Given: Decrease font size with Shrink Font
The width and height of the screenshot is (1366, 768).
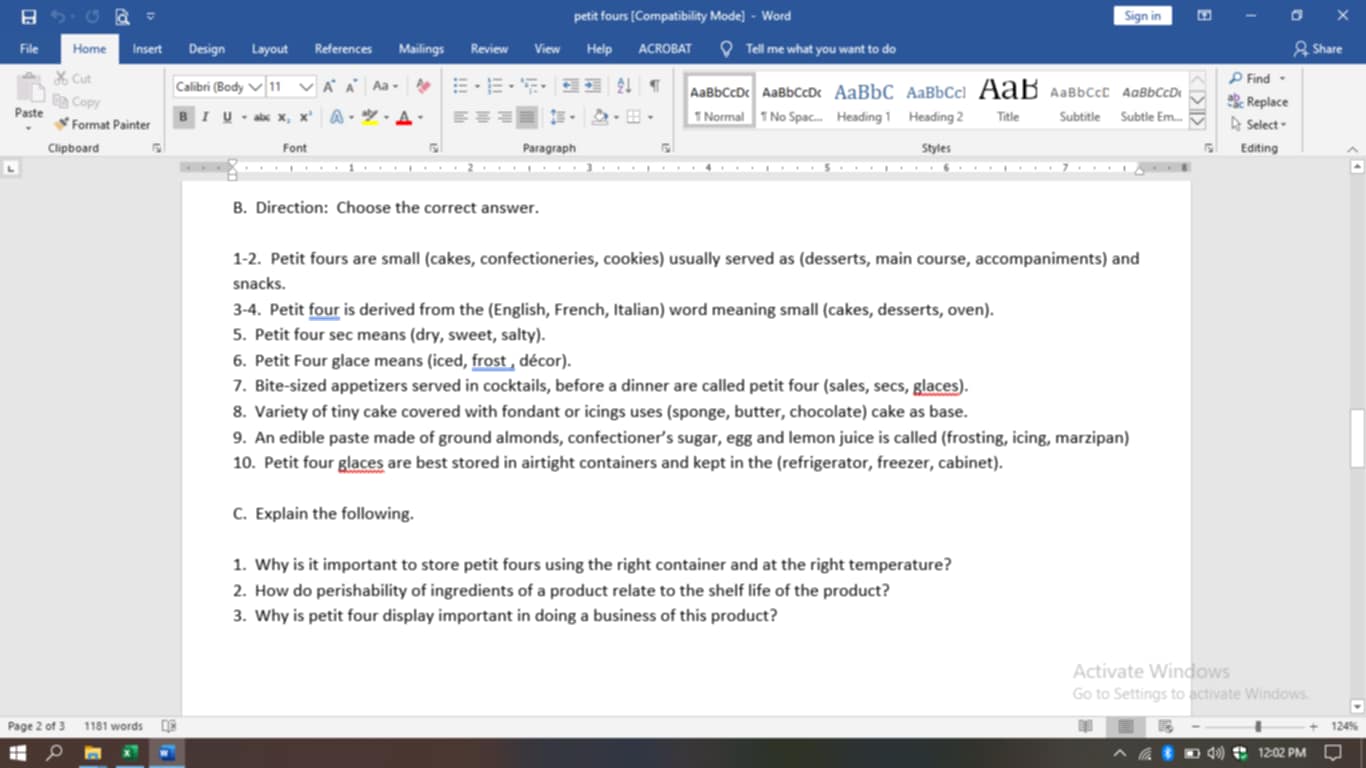Looking at the screenshot, I should [x=351, y=87].
